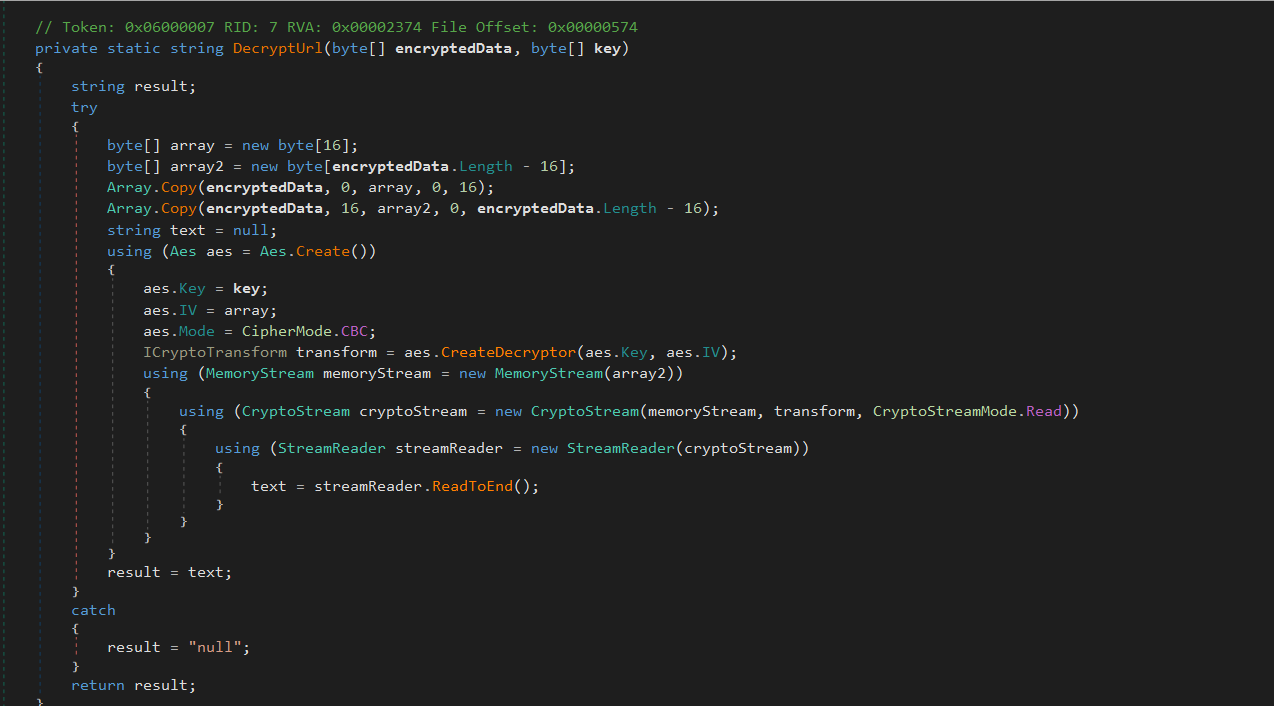This screenshot has height=706, width=1274.
Task: Click the DecryptUrl method name in the signature
Action: coord(278,48)
